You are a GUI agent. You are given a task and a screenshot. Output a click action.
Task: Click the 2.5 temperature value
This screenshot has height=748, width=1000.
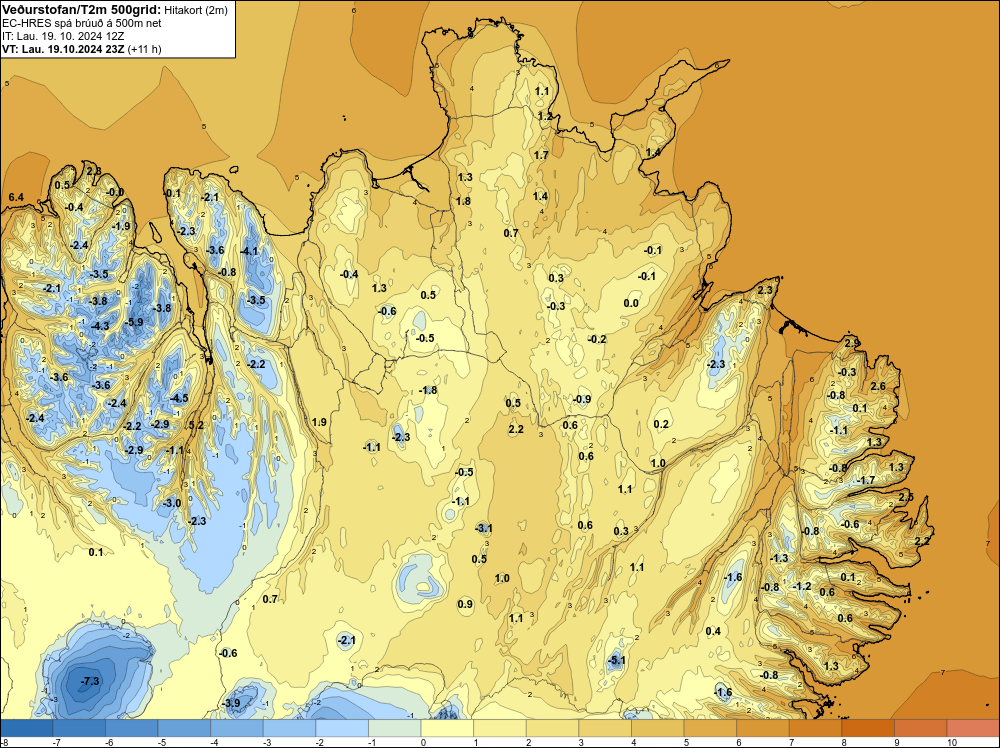pyautogui.click(x=906, y=497)
